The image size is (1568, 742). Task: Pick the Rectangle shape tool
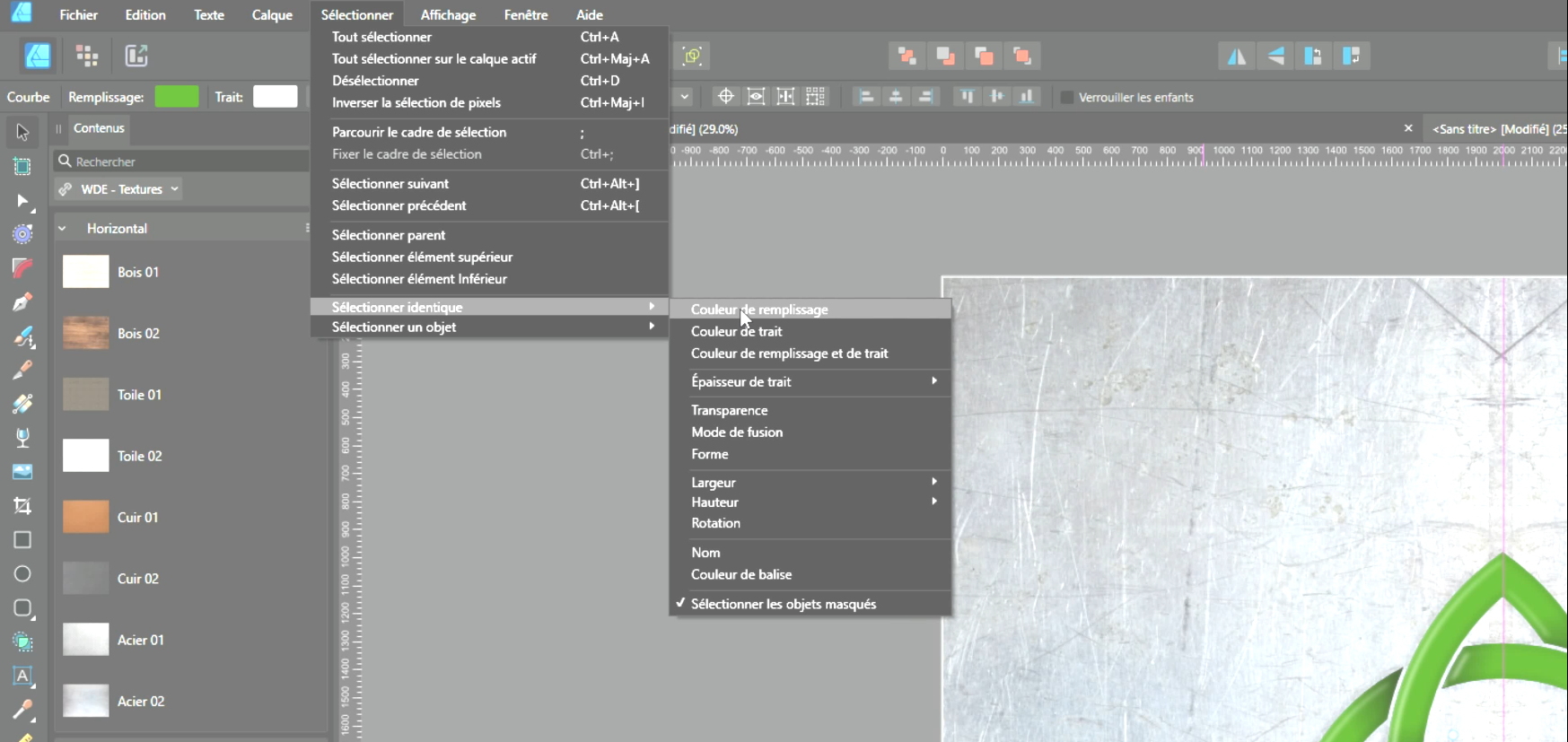(22, 540)
